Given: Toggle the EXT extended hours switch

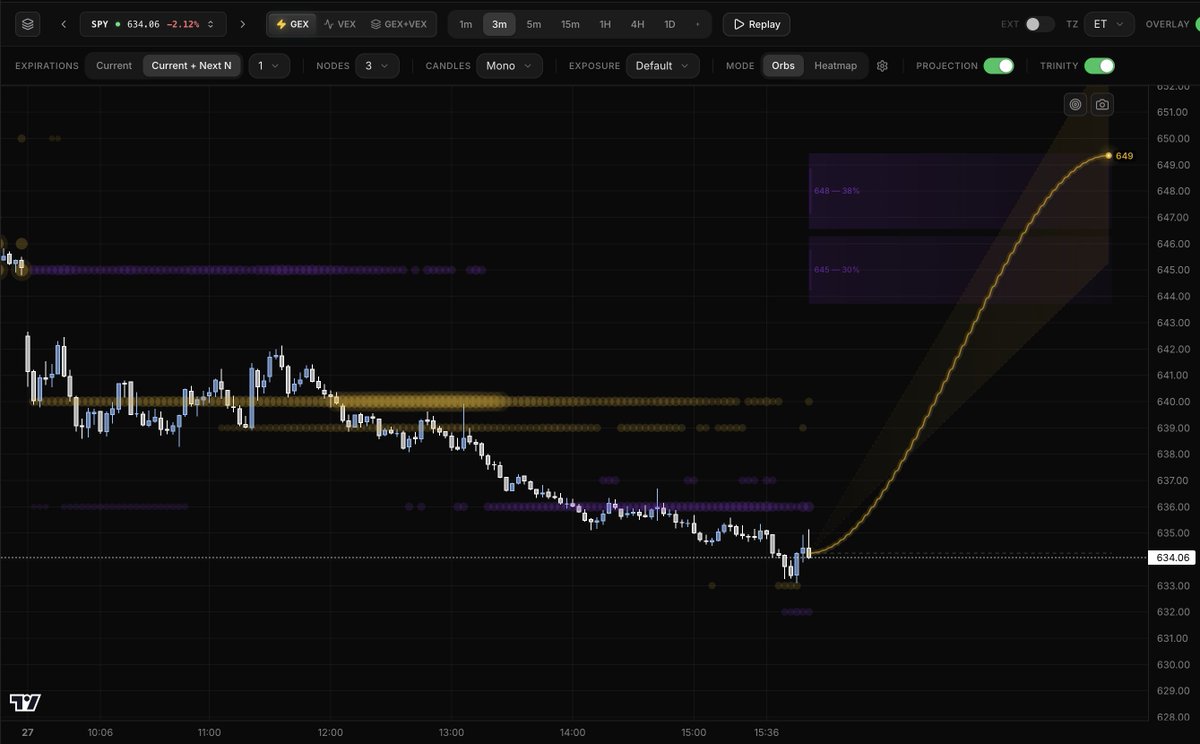Looking at the screenshot, I should coord(1039,24).
